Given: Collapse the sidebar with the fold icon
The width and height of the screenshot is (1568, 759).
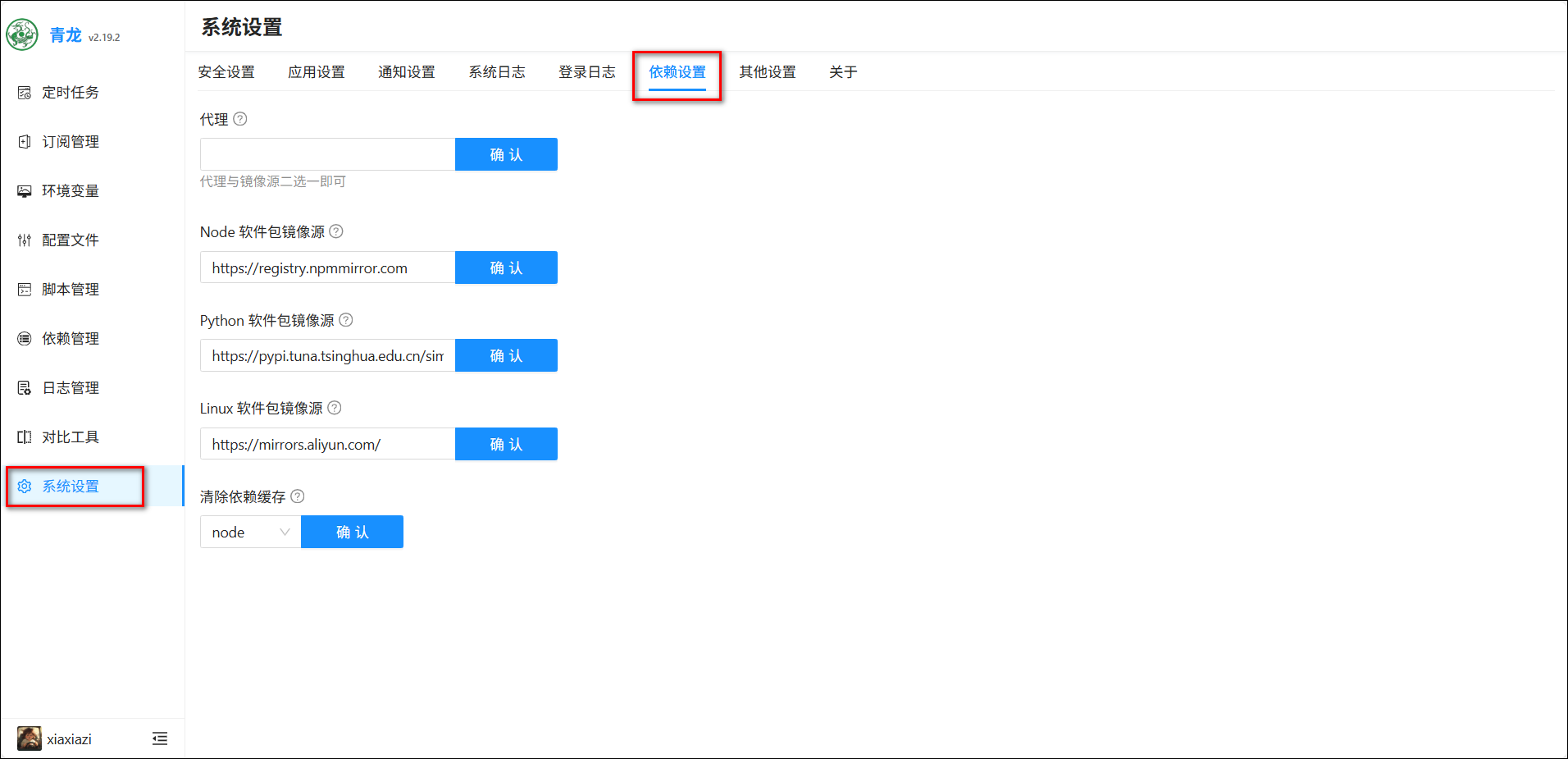Looking at the screenshot, I should pos(160,738).
